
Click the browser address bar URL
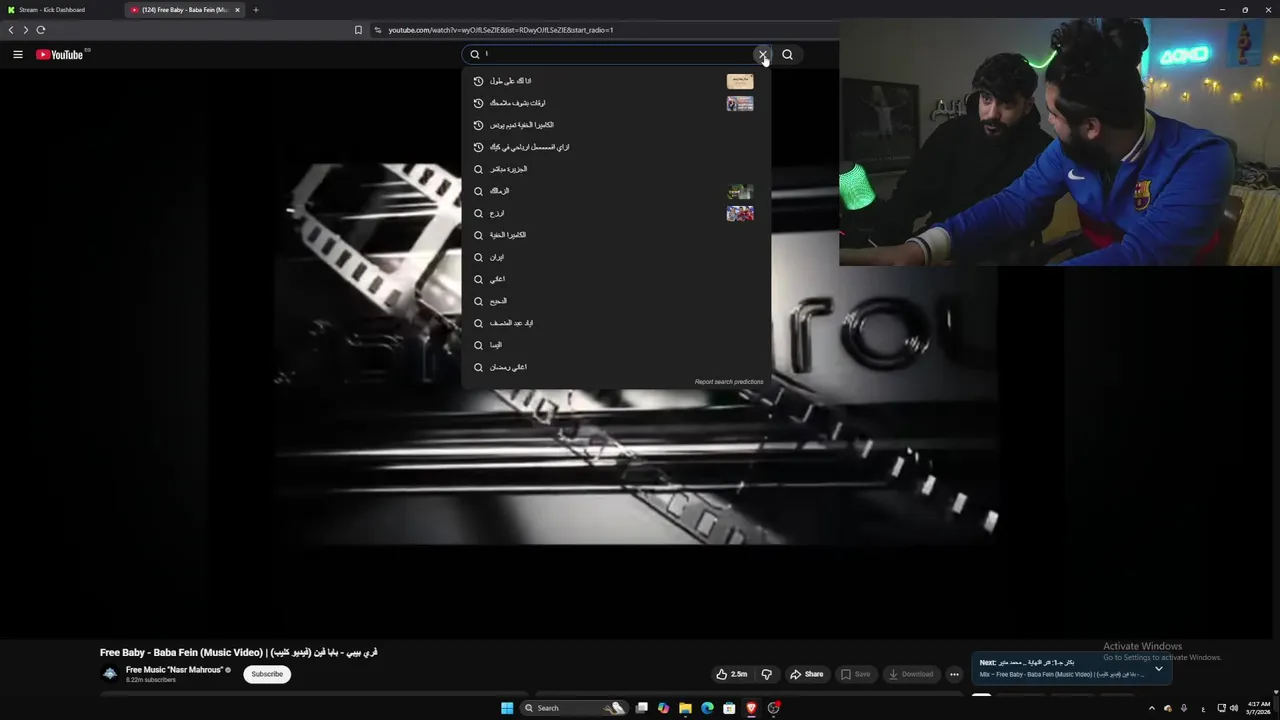click(x=501, y=30)
